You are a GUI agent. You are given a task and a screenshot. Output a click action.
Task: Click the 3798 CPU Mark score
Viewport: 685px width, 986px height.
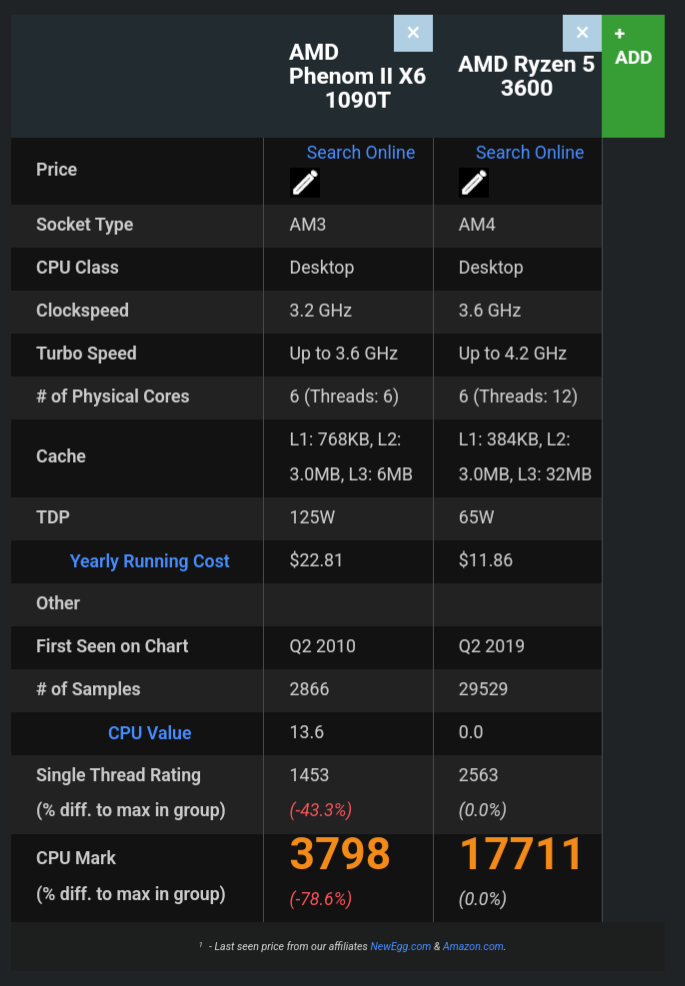340,854
